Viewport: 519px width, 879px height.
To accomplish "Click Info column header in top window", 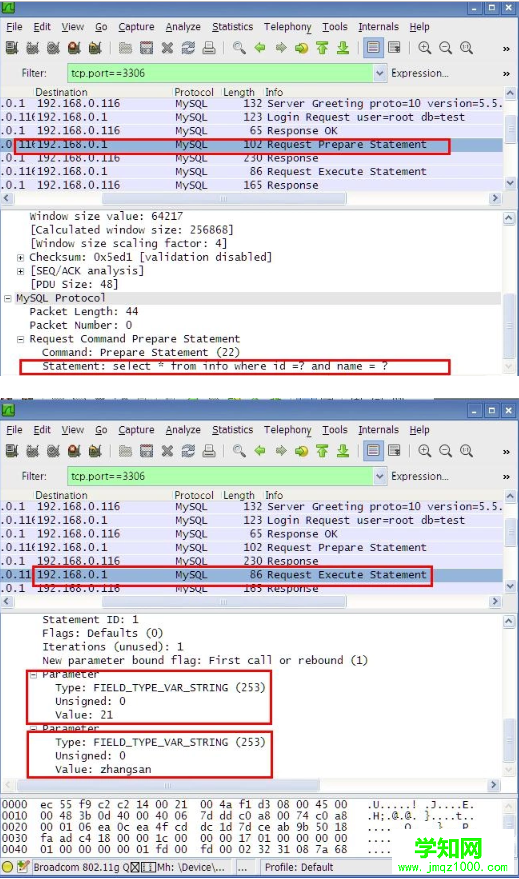I will (274, 92).
